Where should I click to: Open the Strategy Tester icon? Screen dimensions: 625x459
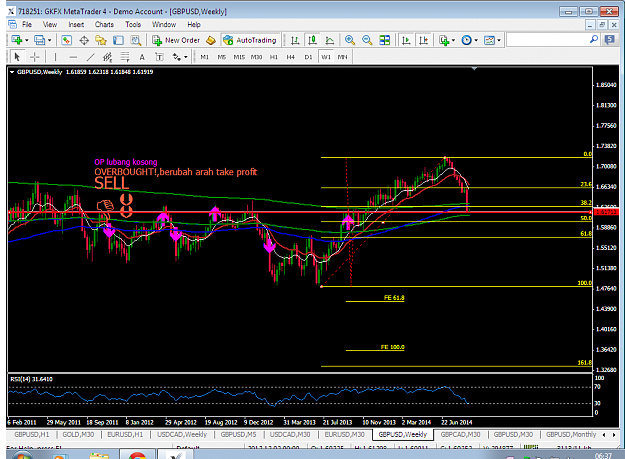click(136, 40)
